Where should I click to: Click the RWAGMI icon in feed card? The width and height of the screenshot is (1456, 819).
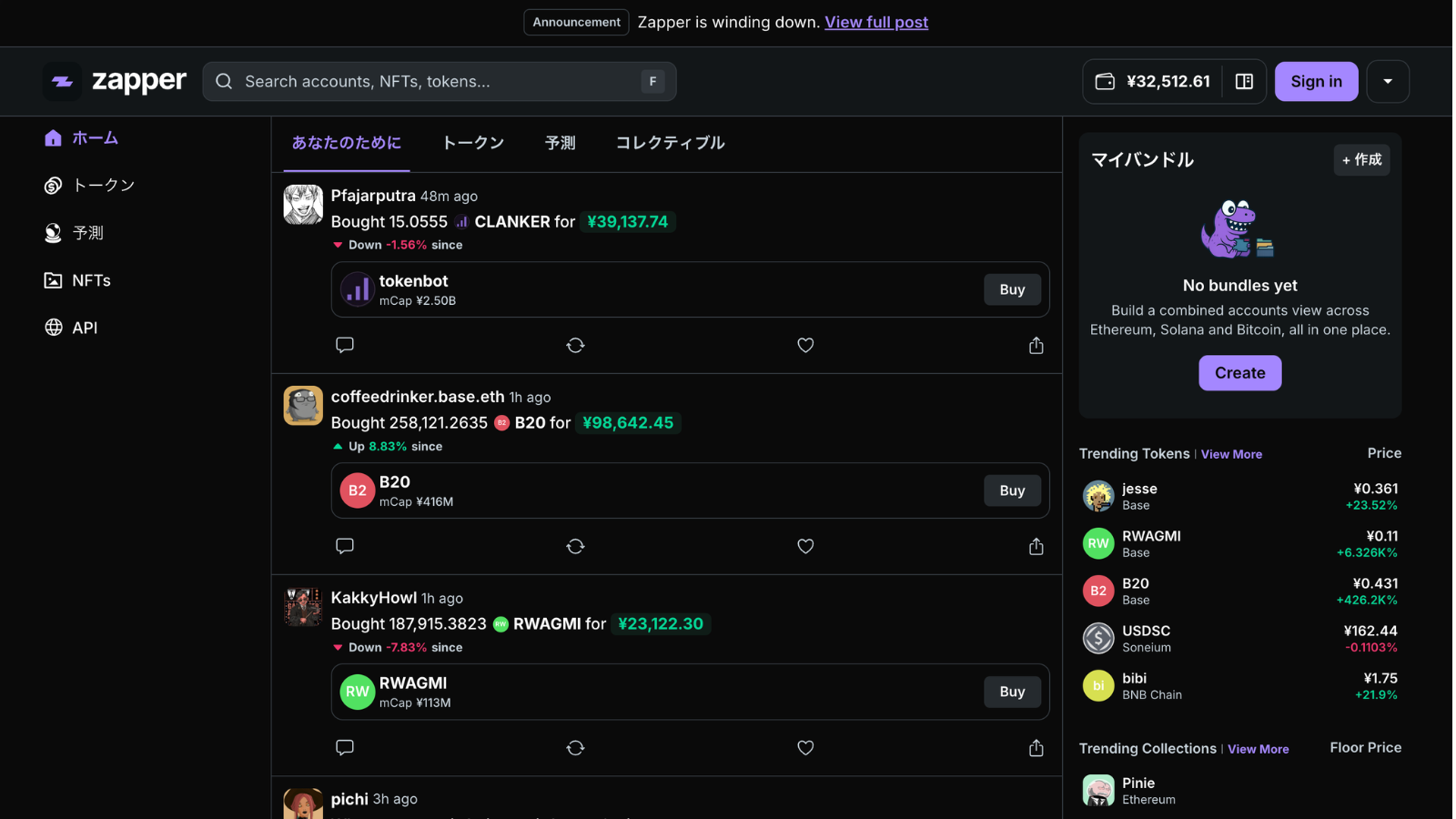358,692
